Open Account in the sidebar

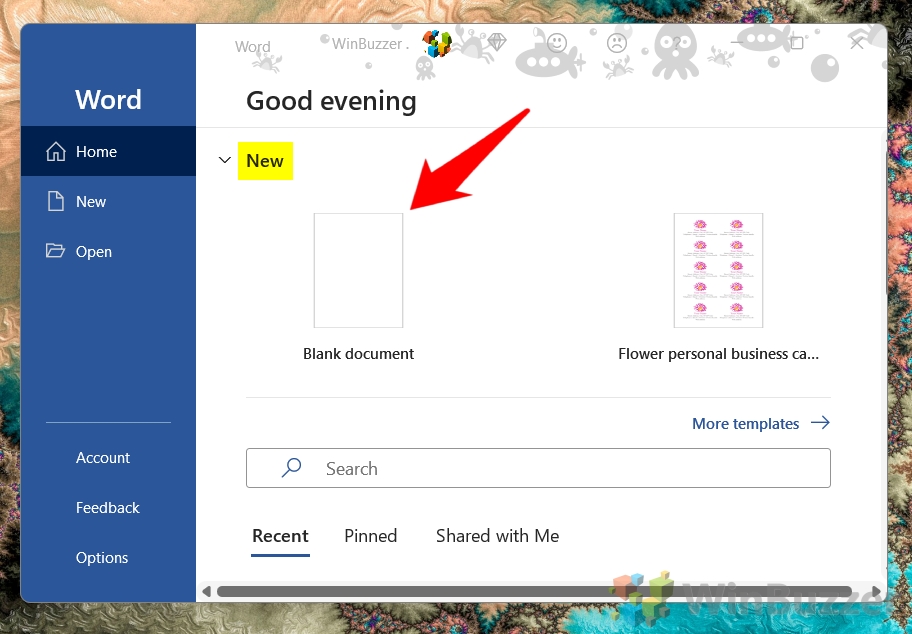pos(103,458)
